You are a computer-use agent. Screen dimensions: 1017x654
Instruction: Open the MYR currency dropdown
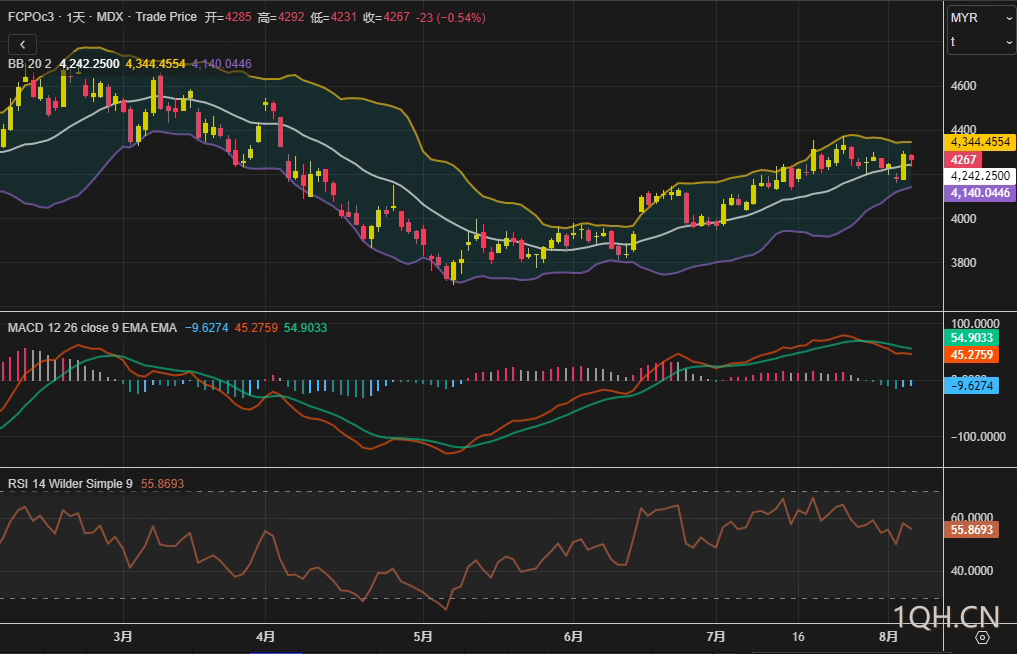coord(981,18)
